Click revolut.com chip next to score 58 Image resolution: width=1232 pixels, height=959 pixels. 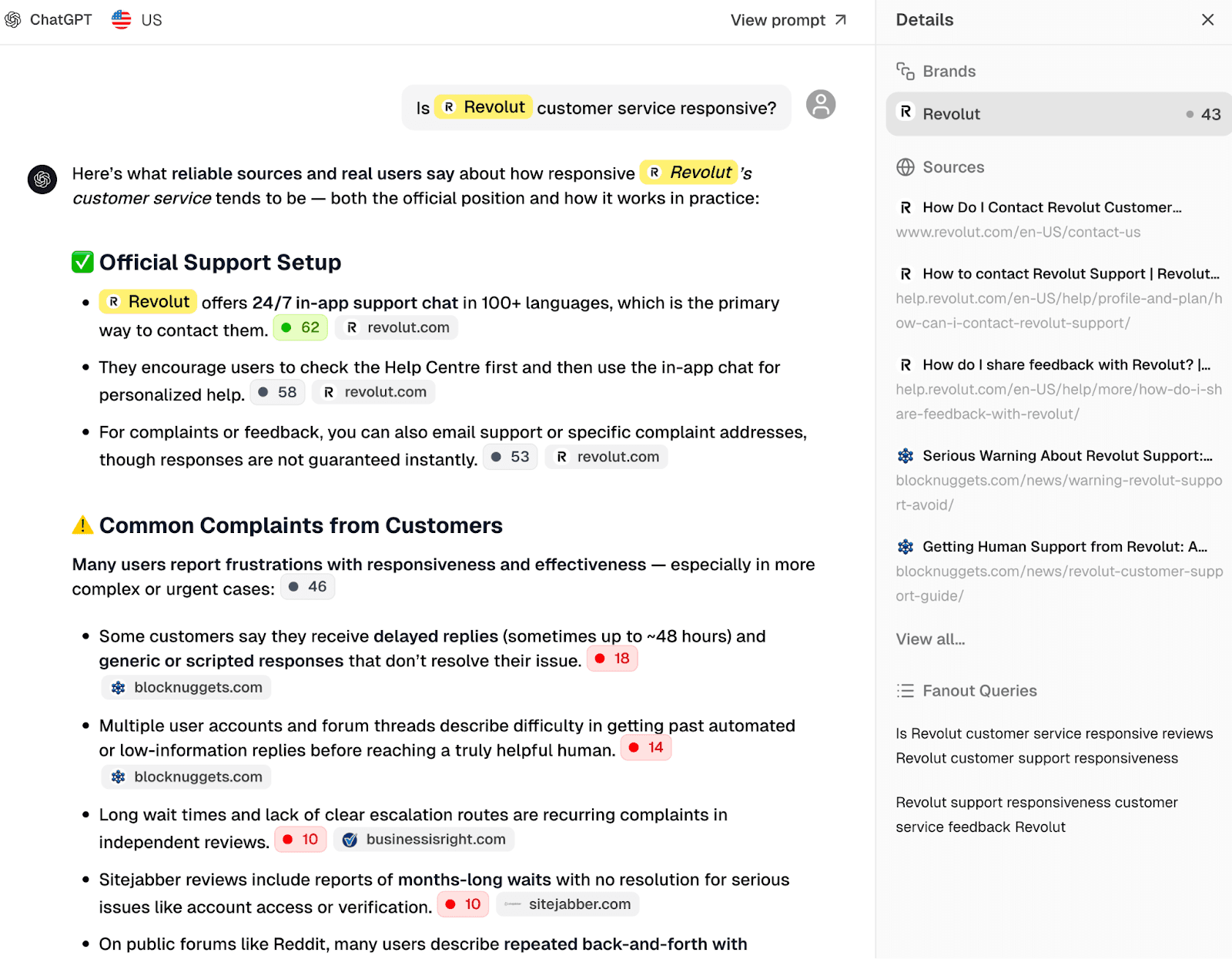tap(374, 392)
